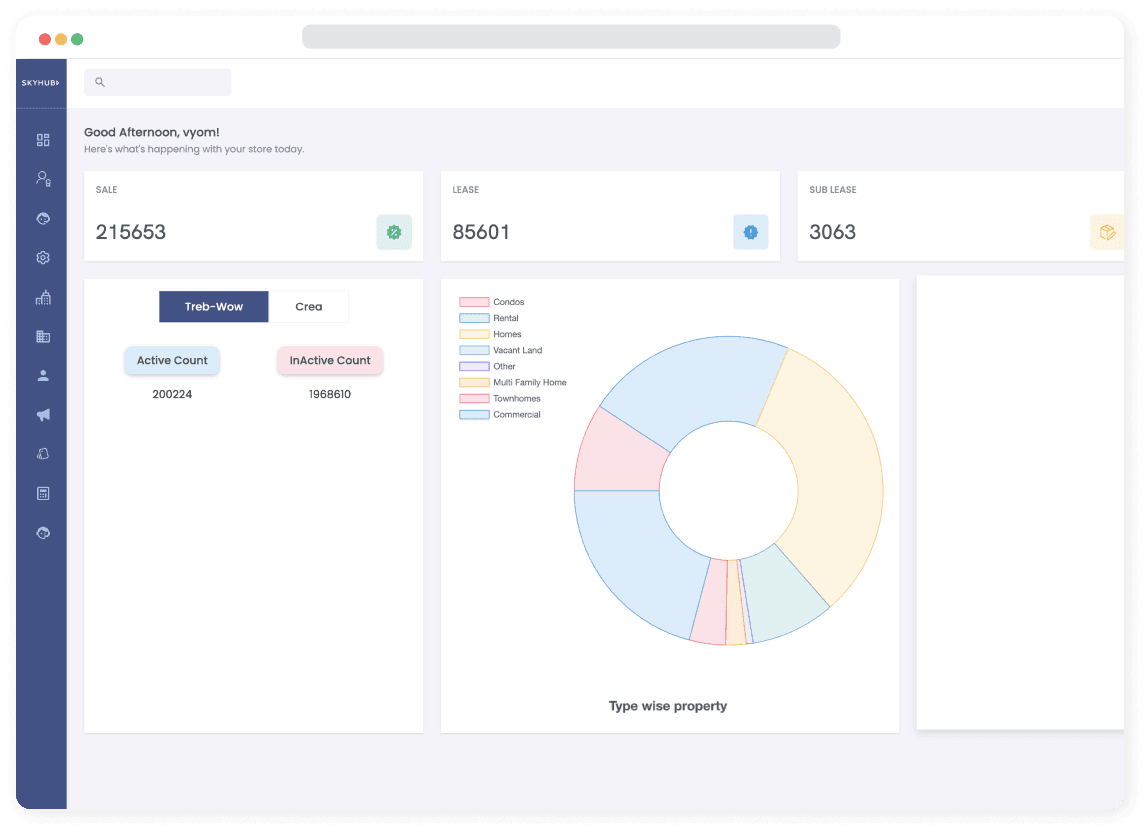Open the calculator icon in the sidebar
This screenshot has height=833, width=1148.
coord(42,492)
